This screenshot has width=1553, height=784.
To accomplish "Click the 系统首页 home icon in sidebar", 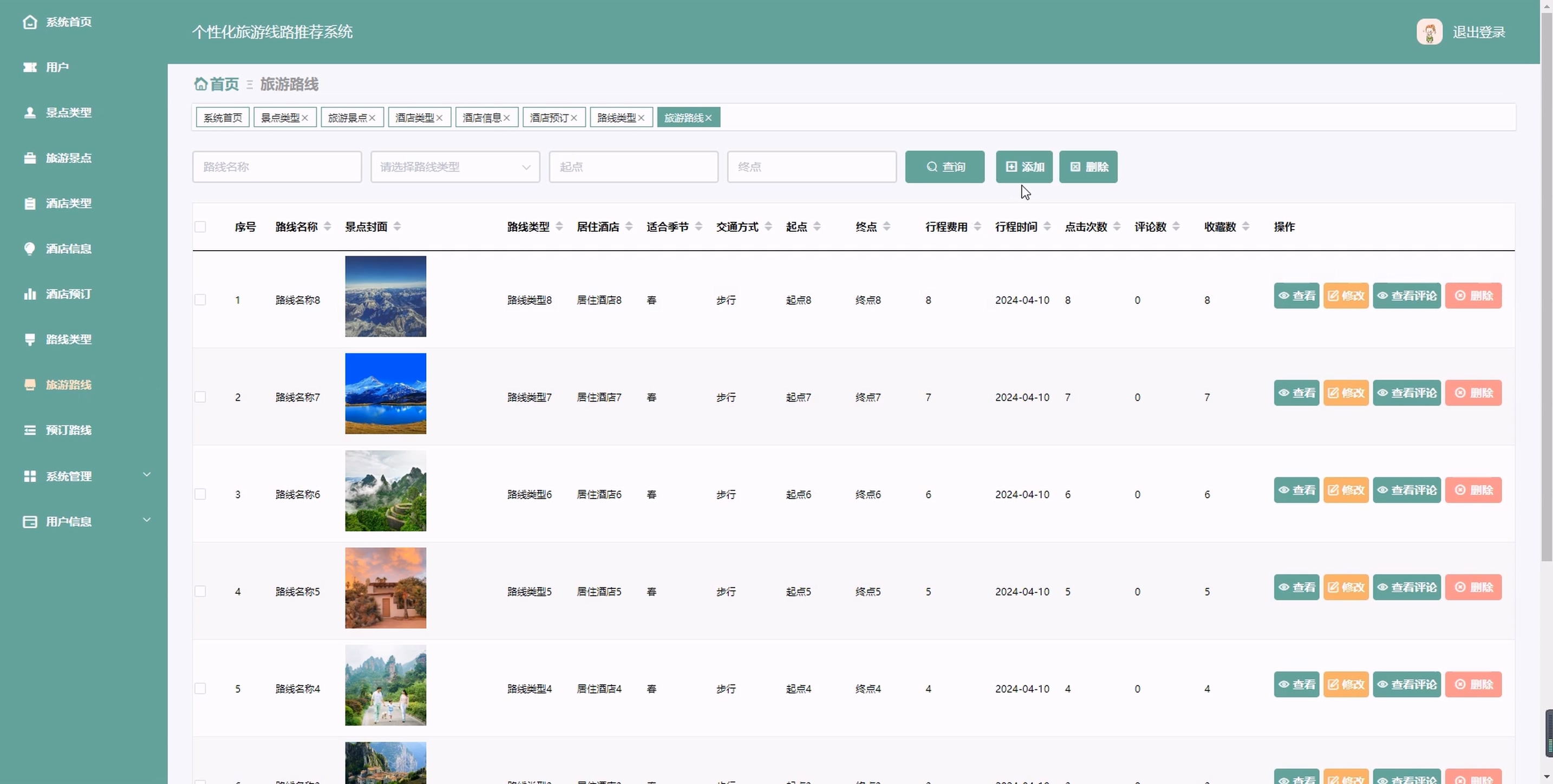I will (x=30, y=22).
